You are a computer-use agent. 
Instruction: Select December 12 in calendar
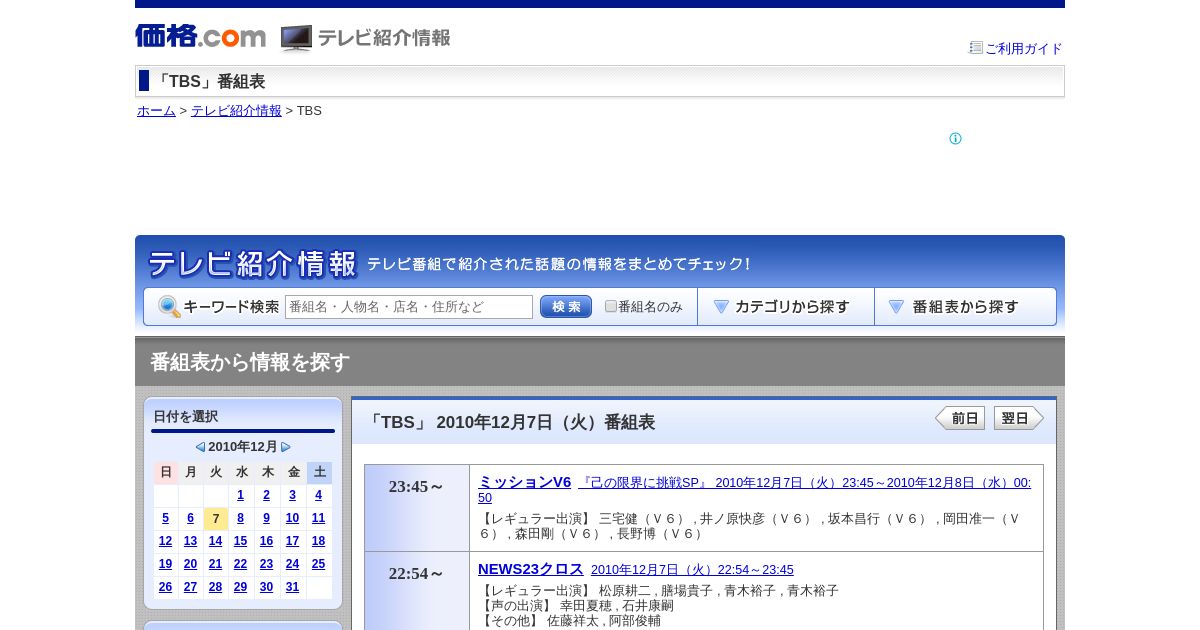coord(165,541)
